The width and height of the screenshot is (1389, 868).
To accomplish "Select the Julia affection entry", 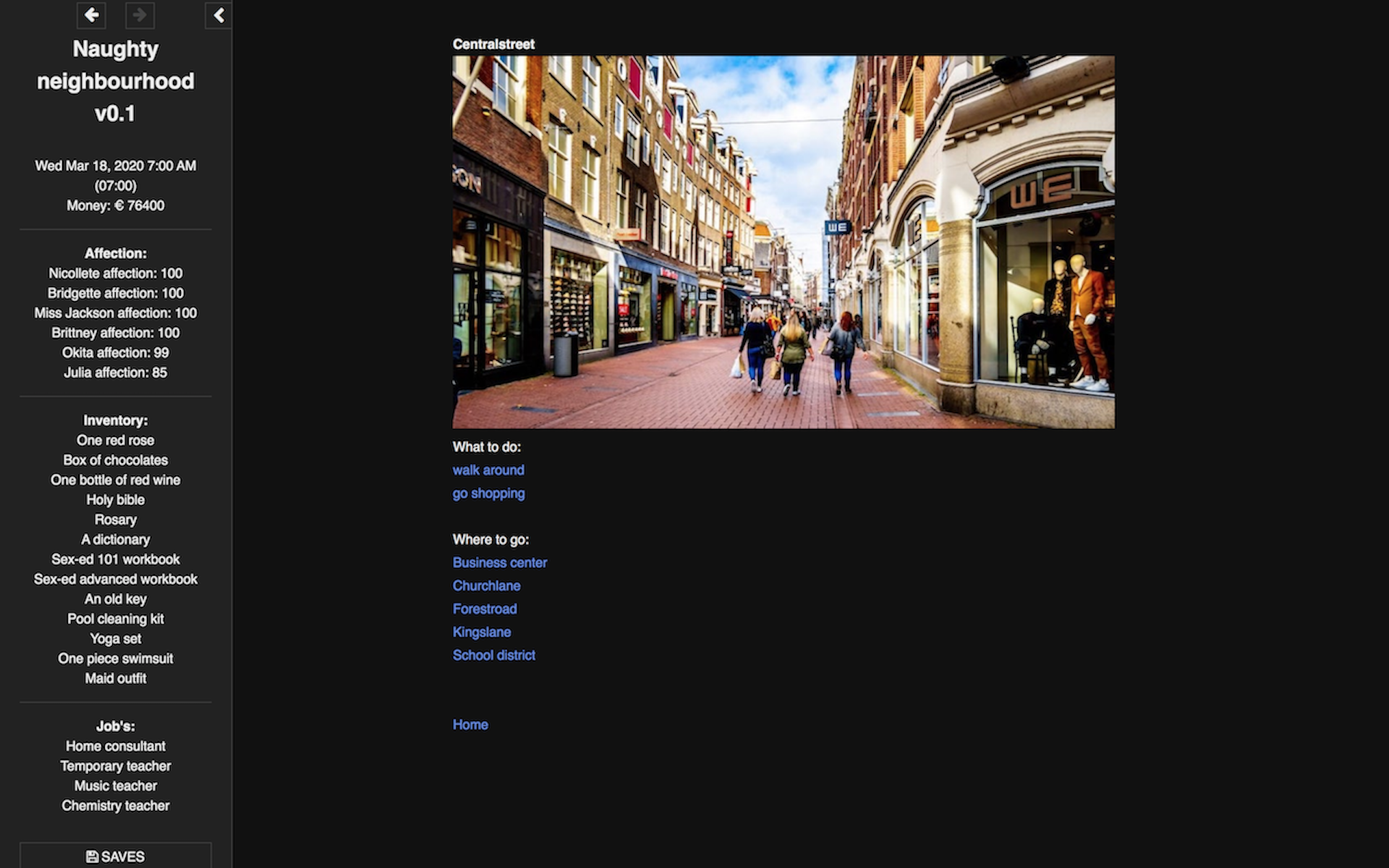I will [116, 373].
